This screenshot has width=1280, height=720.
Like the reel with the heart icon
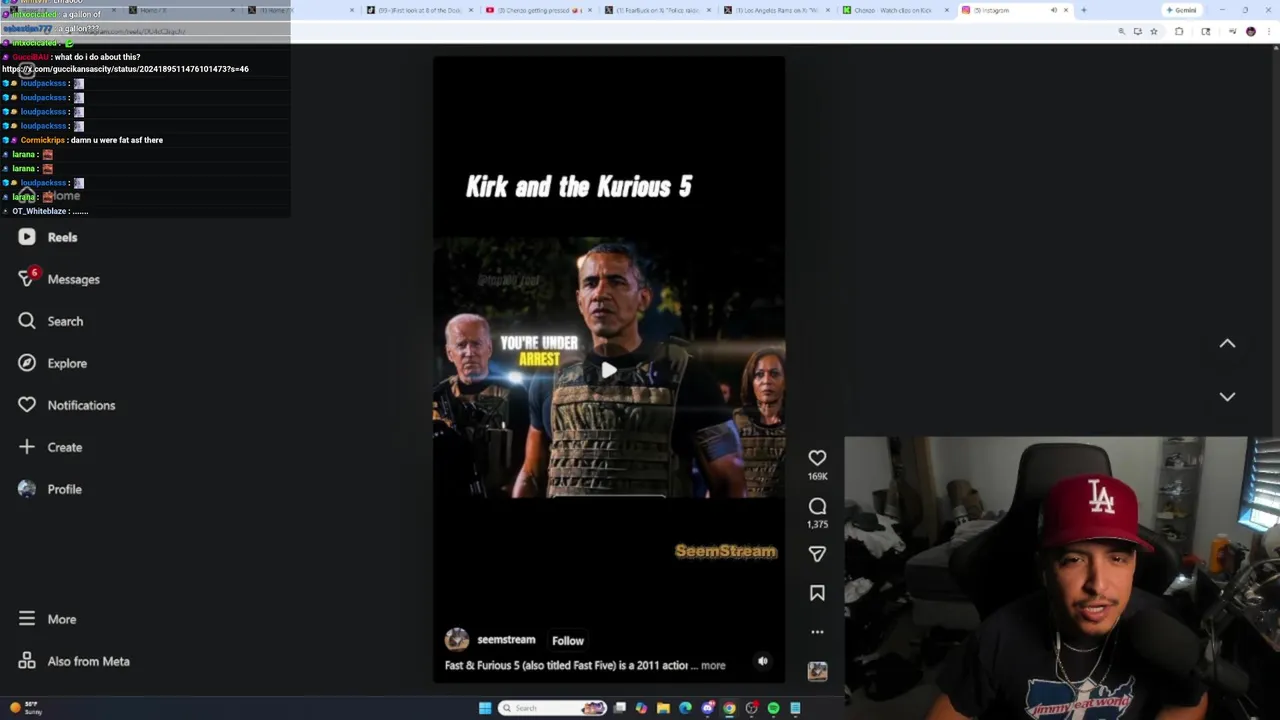coord(817,458)
